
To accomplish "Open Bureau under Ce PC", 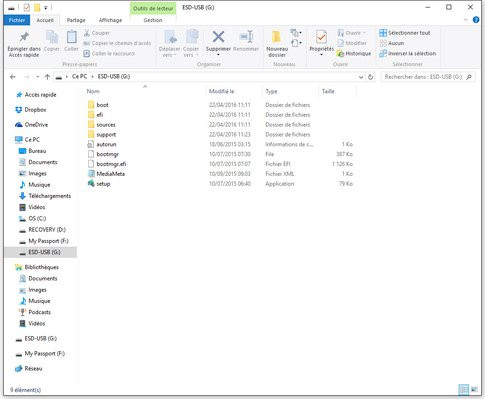I will 37,151.
